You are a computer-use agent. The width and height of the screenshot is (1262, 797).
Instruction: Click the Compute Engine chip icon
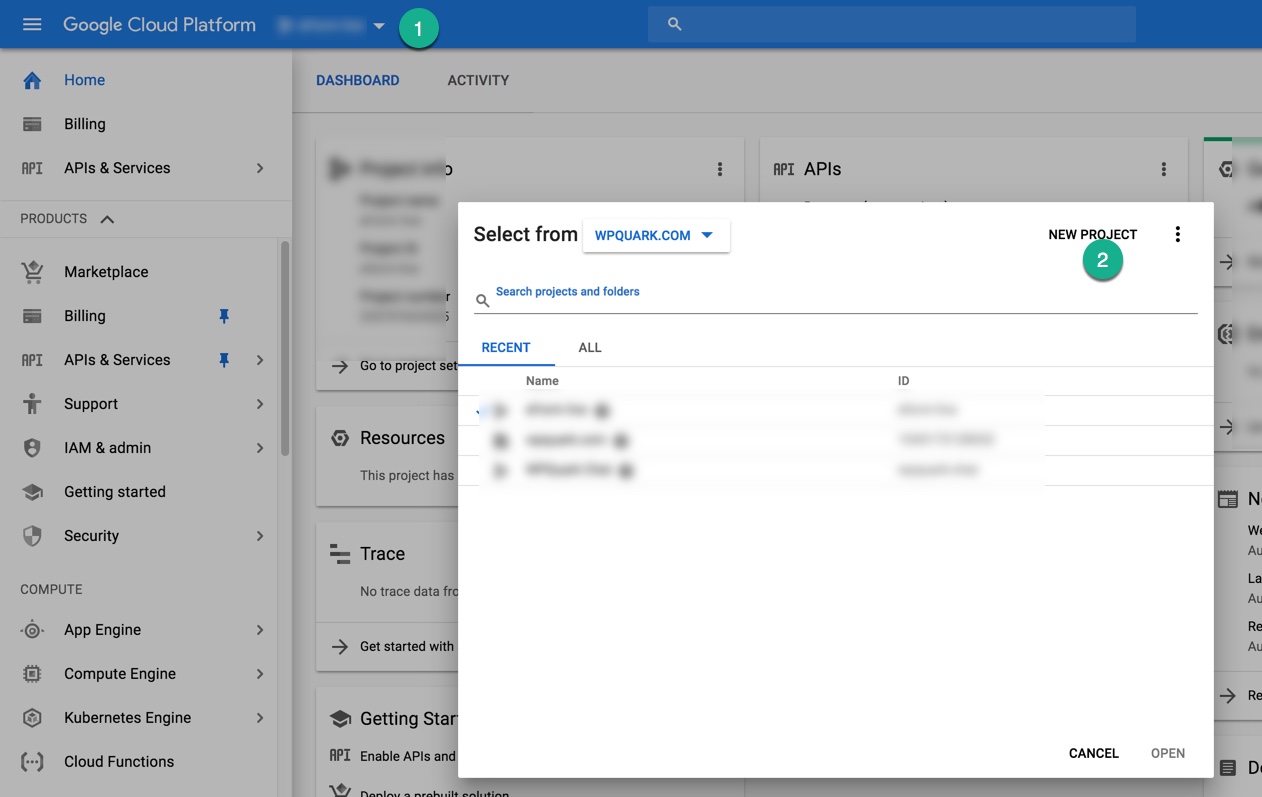(x=32, y=674)
